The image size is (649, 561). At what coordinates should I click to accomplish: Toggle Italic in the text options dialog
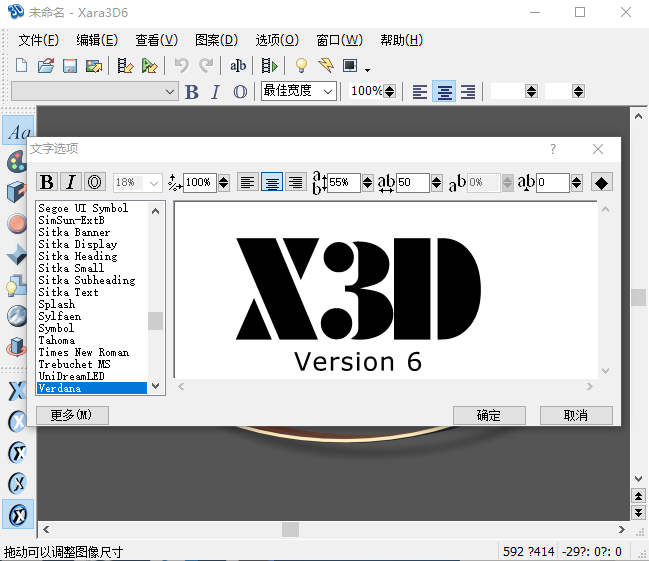[x=71, y=182]
